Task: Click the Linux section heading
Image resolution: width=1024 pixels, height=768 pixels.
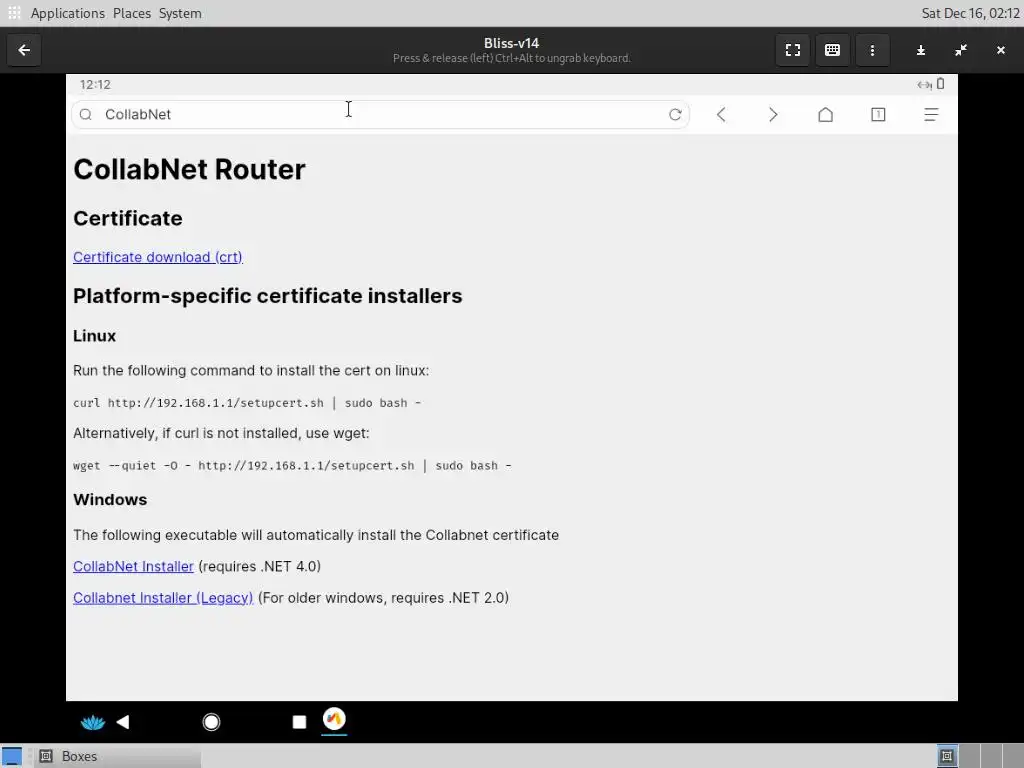Action: [x=94, y=336]
